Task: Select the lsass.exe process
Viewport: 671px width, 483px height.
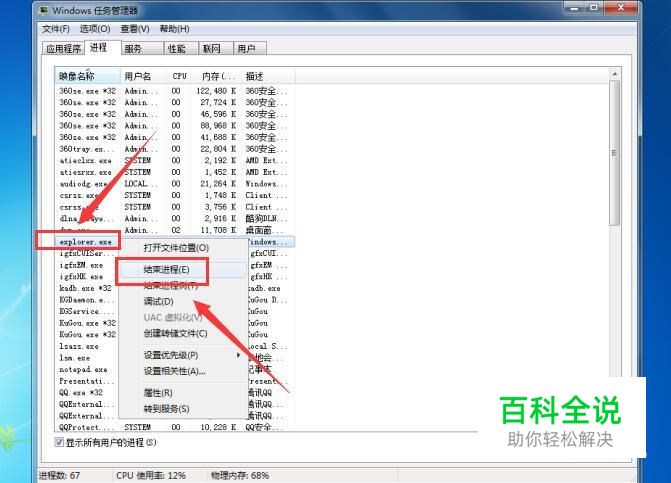Action: point(79,346)
